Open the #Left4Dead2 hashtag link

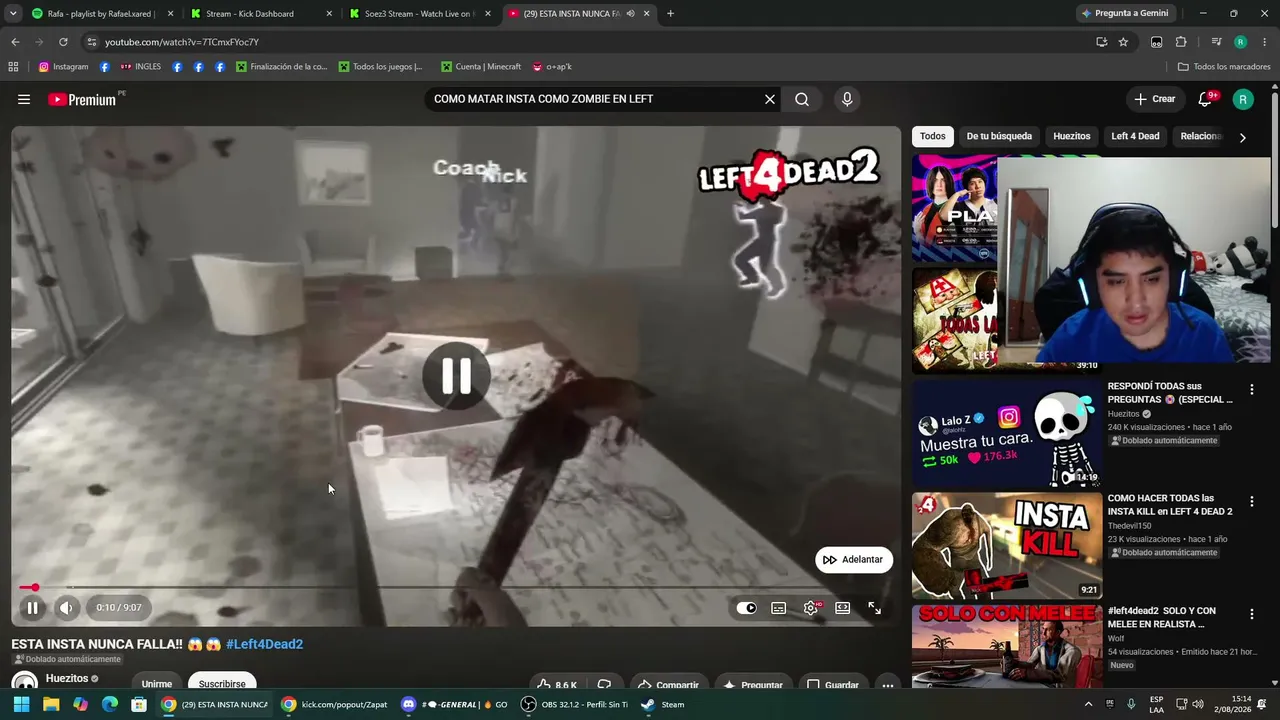264,644
